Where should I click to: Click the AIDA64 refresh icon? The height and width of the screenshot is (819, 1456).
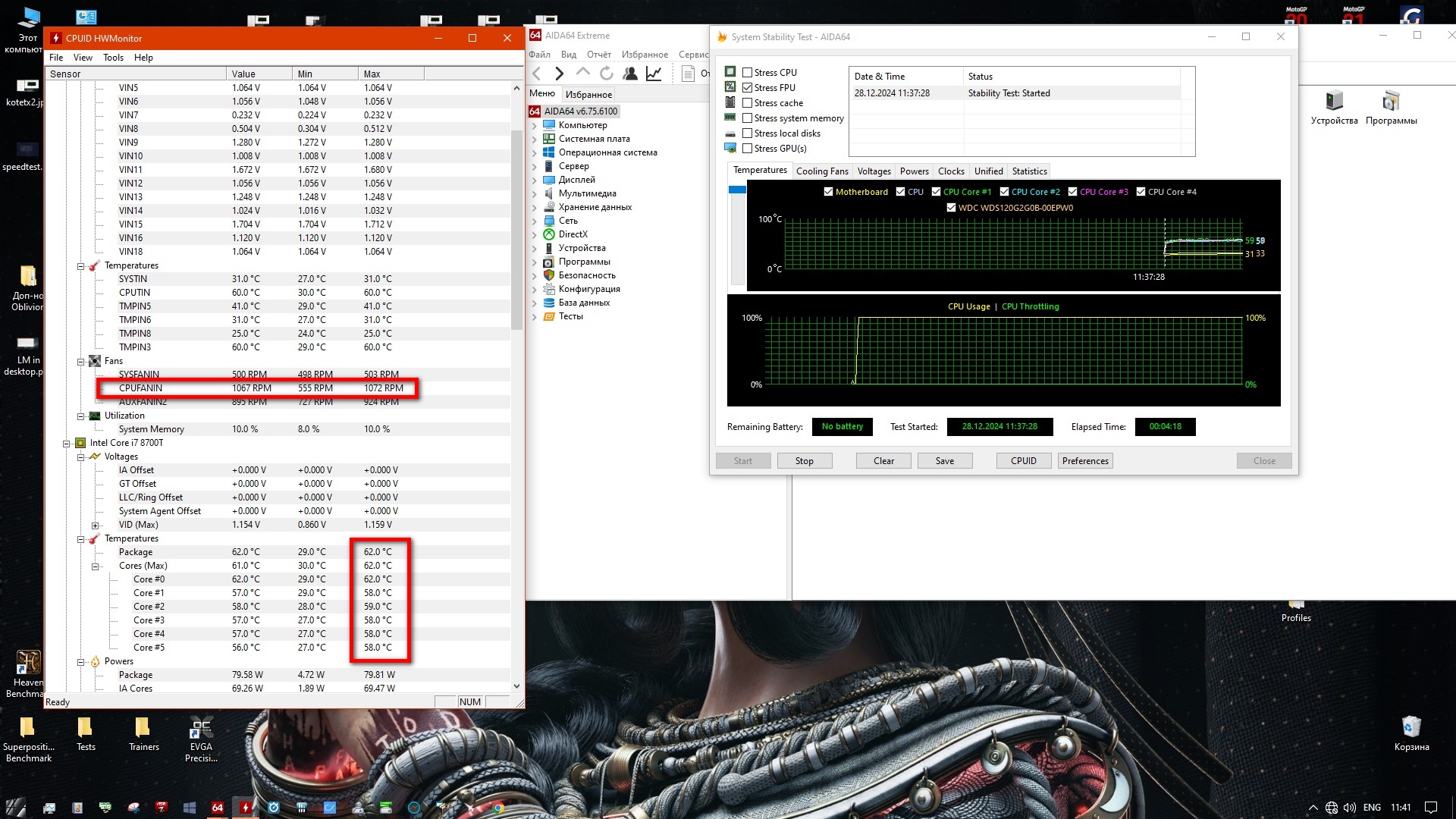[607, 74]
